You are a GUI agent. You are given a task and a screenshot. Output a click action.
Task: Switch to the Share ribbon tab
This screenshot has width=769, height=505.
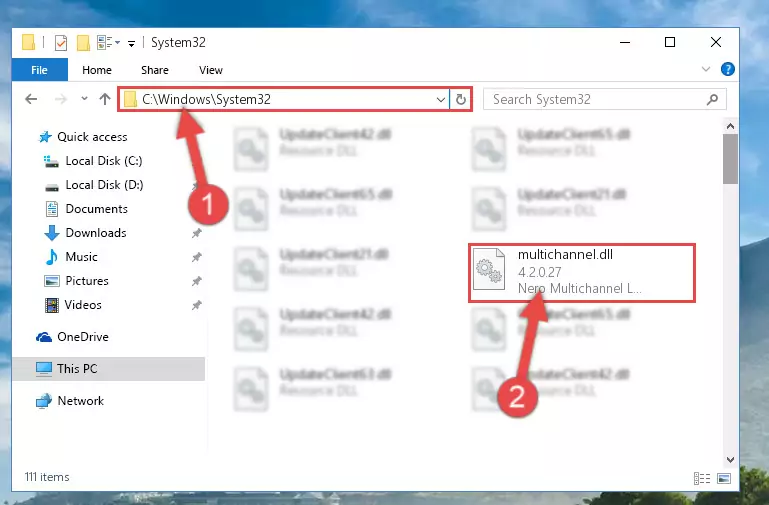tap(154, 70)
